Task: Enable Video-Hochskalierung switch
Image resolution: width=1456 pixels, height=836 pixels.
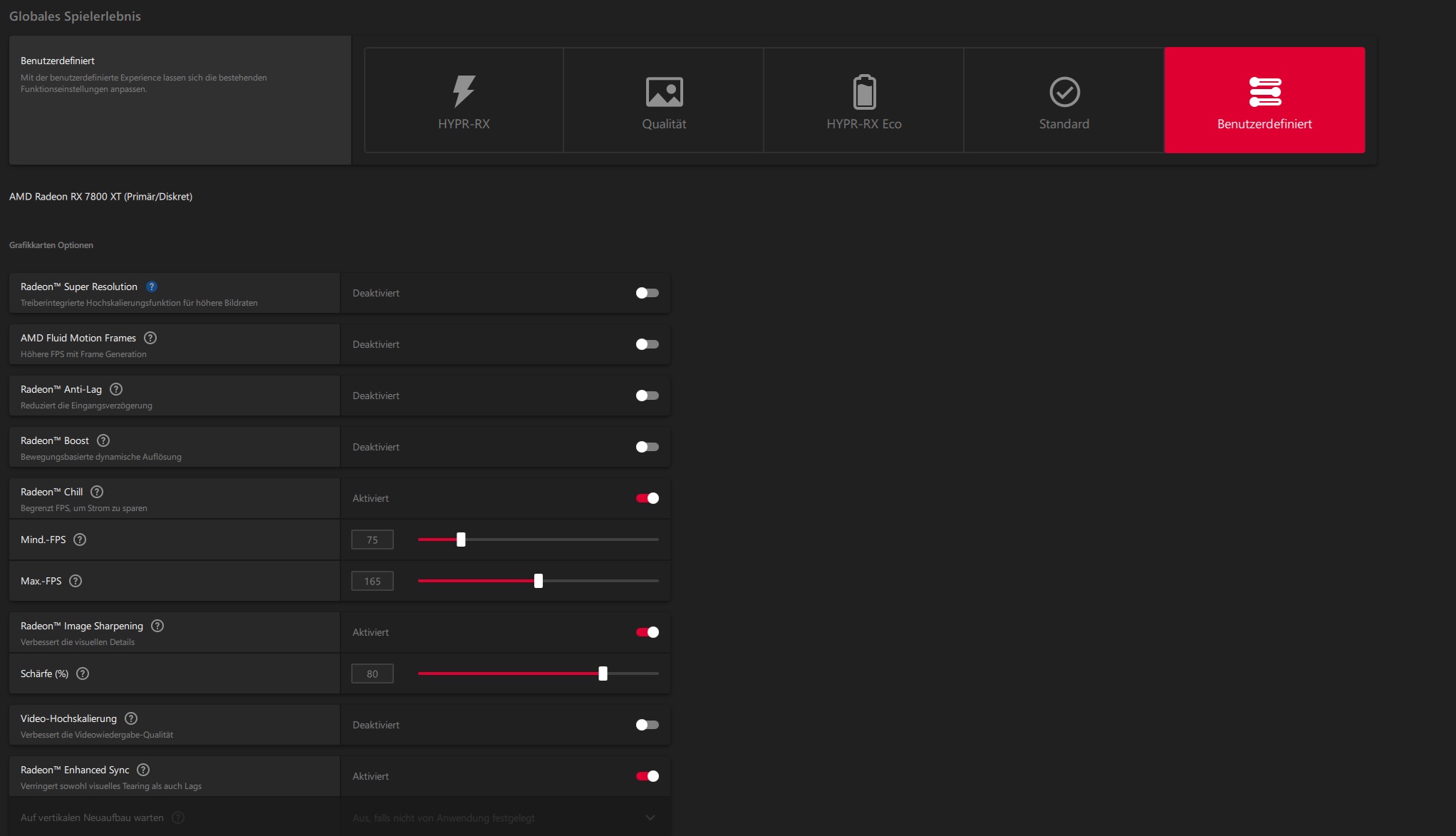Action: [x=647, y=725]
